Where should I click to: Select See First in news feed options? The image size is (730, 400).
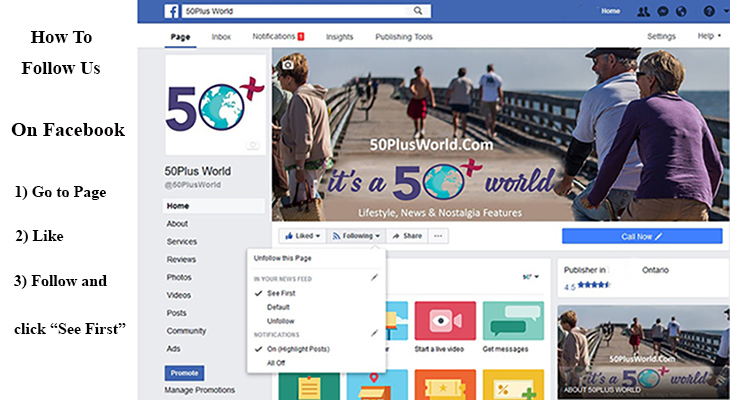[281, 293]
